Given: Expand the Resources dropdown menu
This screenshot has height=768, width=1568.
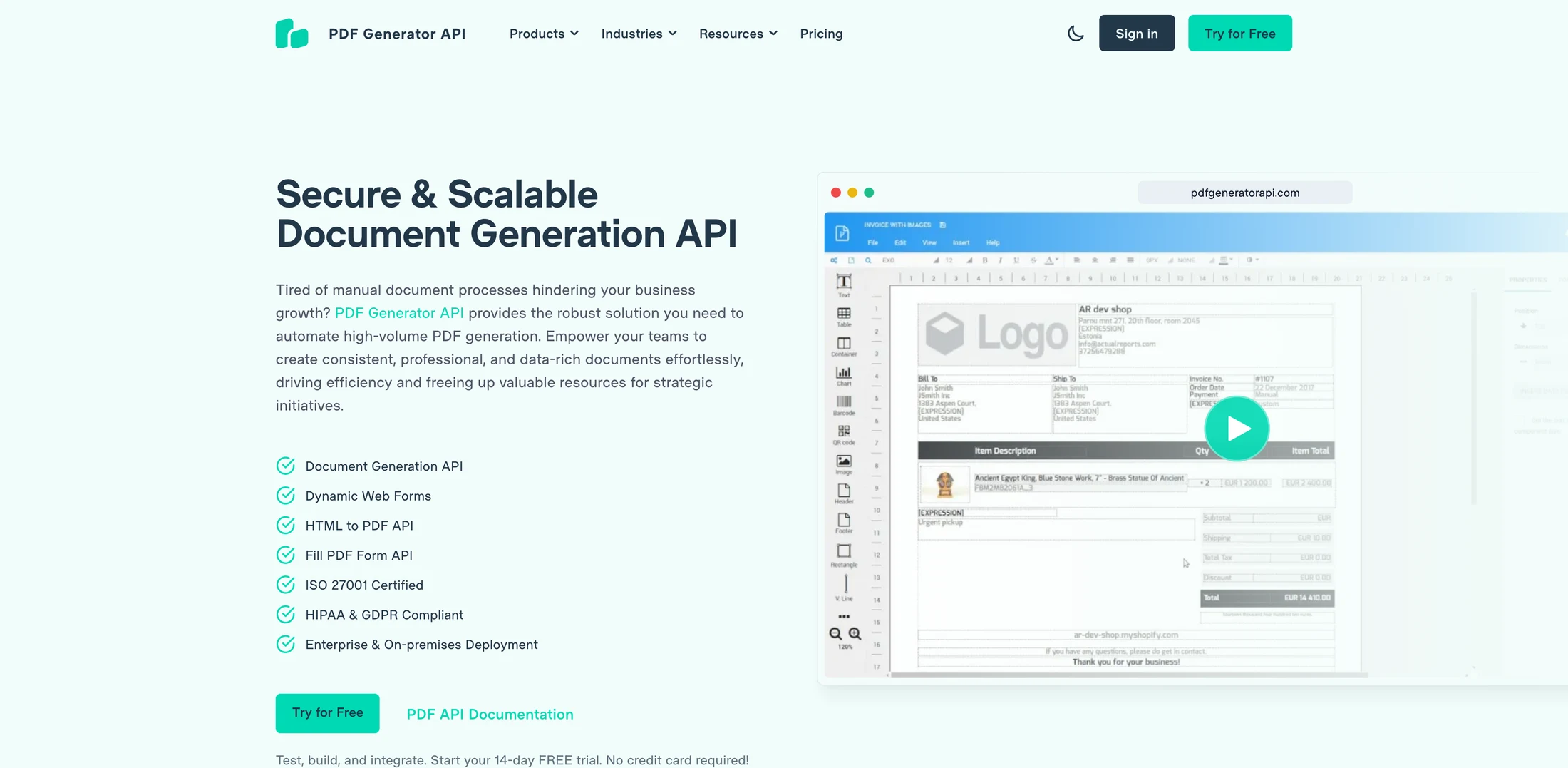Looking at the screenshot, I should coord(738,34).
